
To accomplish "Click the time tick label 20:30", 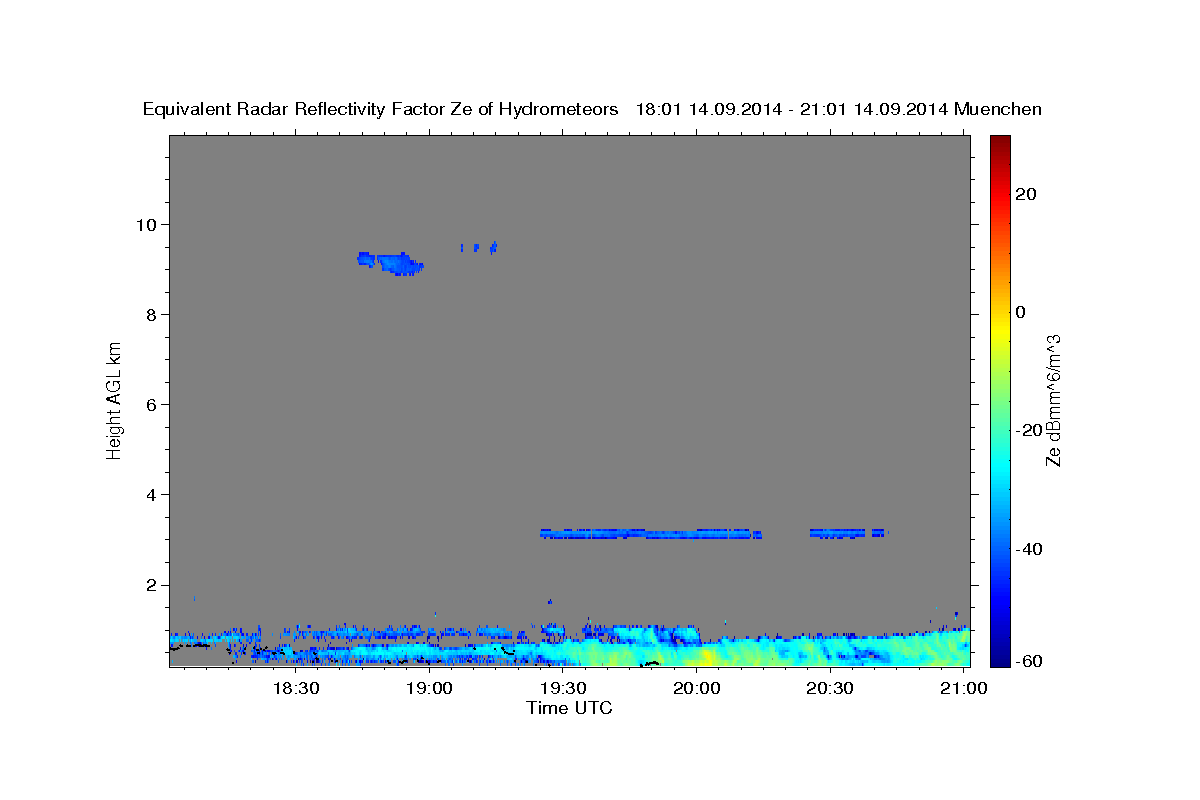I will [830, 688].
